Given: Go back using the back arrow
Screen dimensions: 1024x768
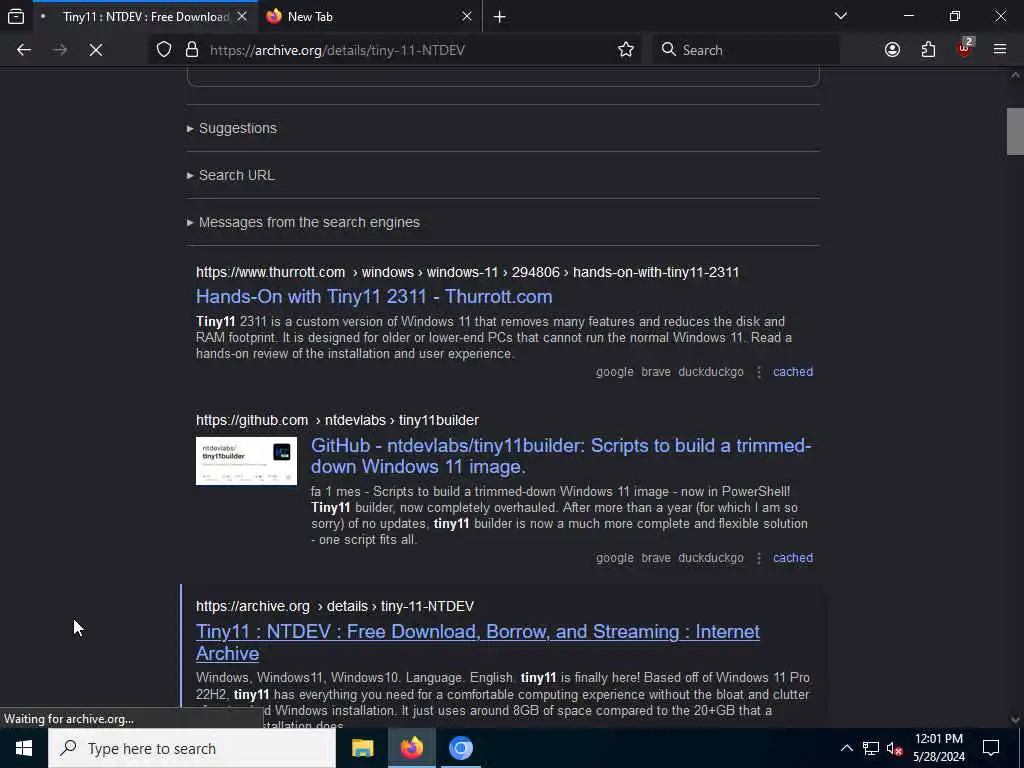Looking at the screenshot, I should tap(24, 50).
